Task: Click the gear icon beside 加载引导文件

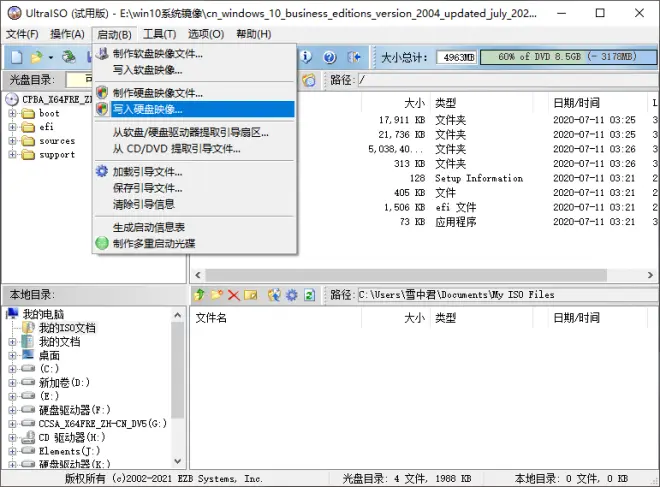Action: 102,171
